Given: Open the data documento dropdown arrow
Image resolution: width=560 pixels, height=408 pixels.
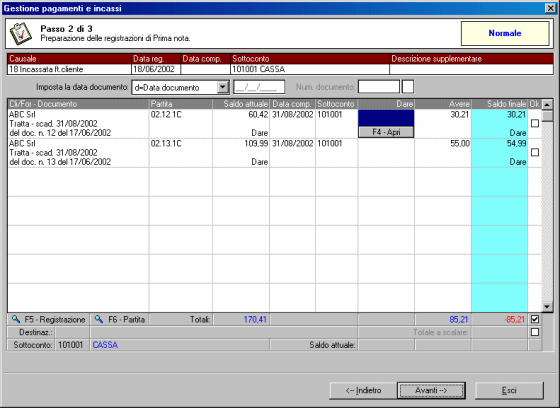Looking at the screenshot, I should [x=223, y=87].
